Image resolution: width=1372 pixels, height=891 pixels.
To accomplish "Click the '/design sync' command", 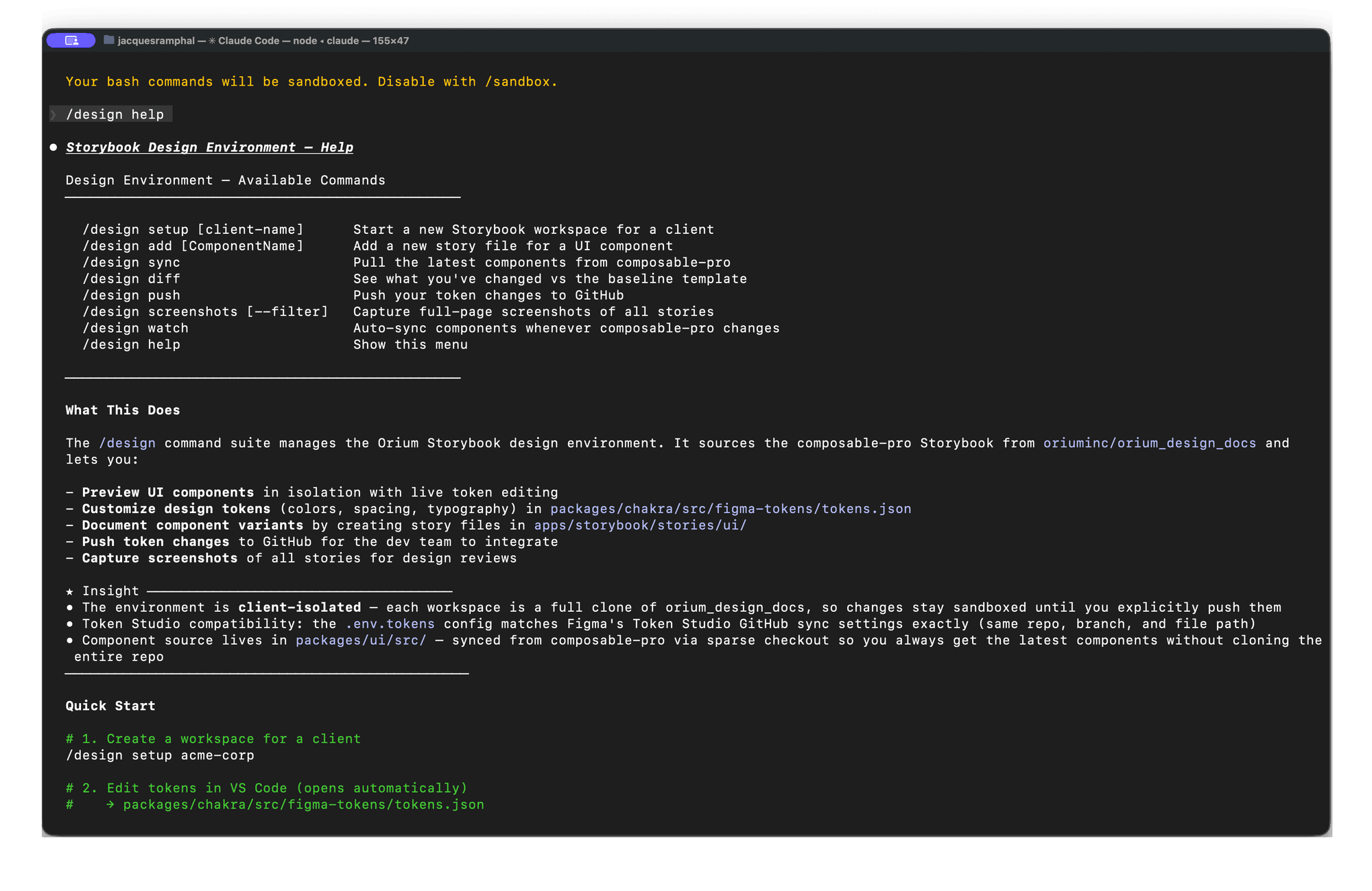I will pos(131,263).
